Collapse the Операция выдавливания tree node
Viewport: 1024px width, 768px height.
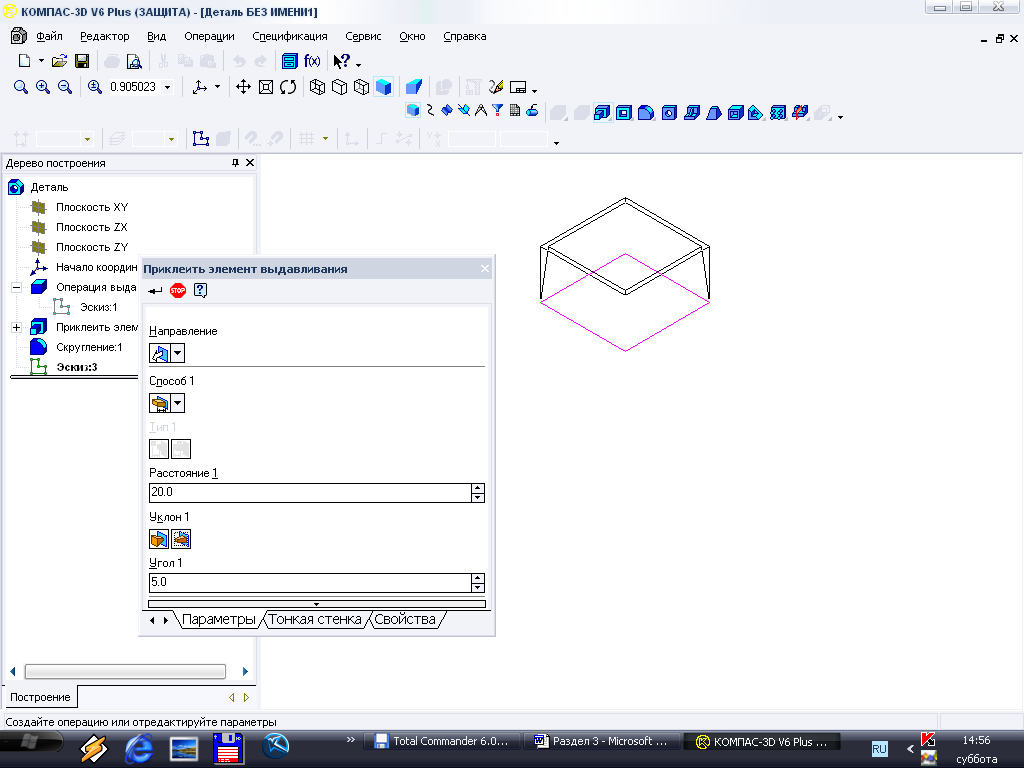pyautogui.click(x=16, y=287)
